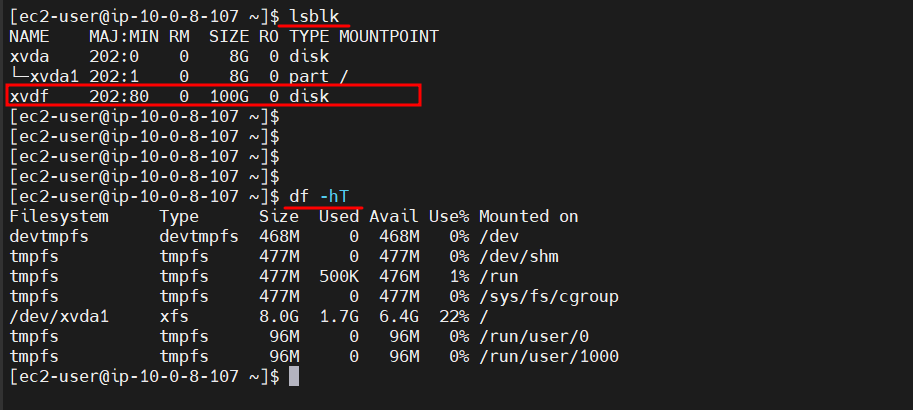913x410 pixels.
Task: Click the word disk in the xvdf row
Action: 309,97
